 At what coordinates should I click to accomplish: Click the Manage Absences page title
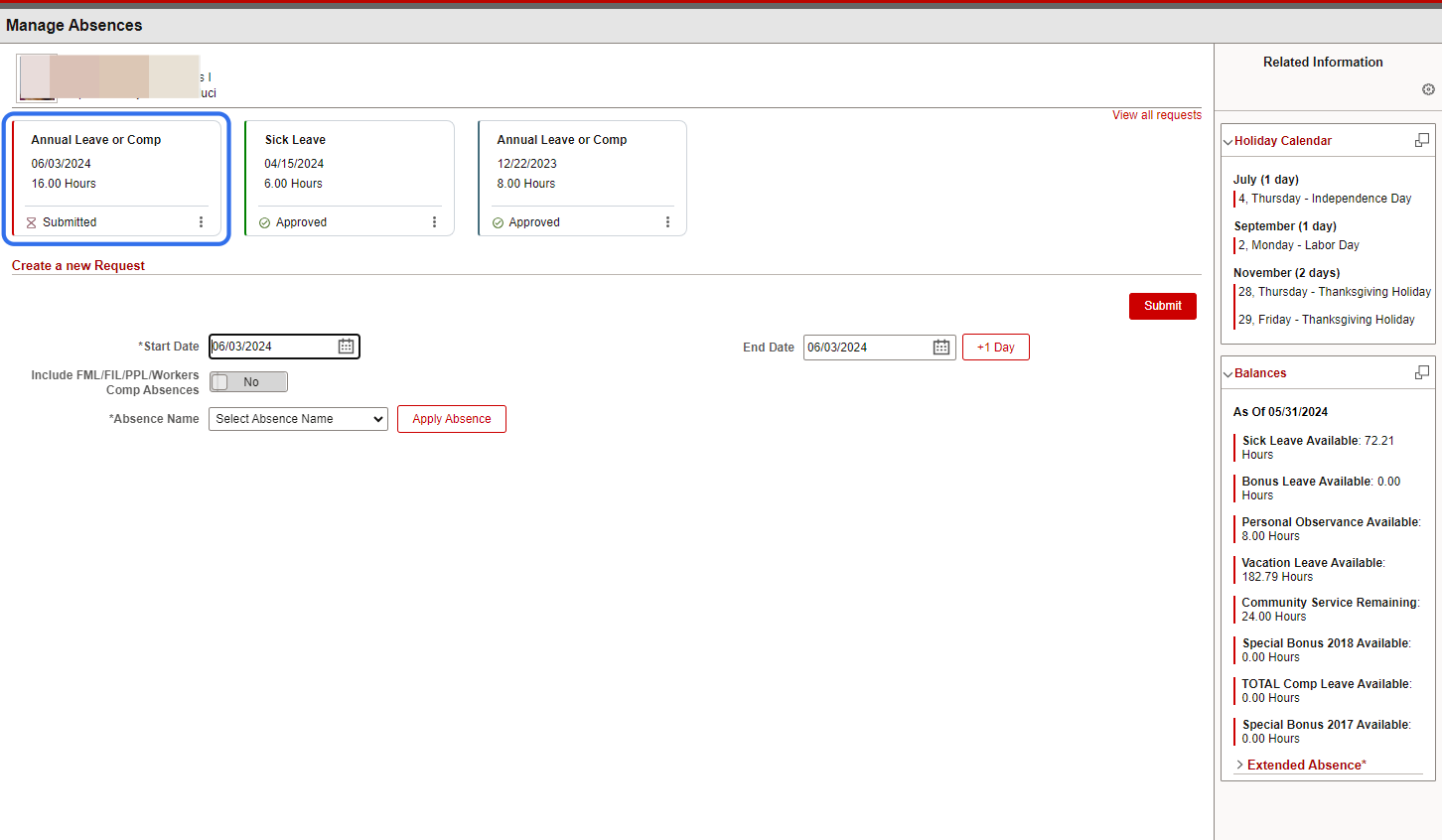click(x=74, y=26)
